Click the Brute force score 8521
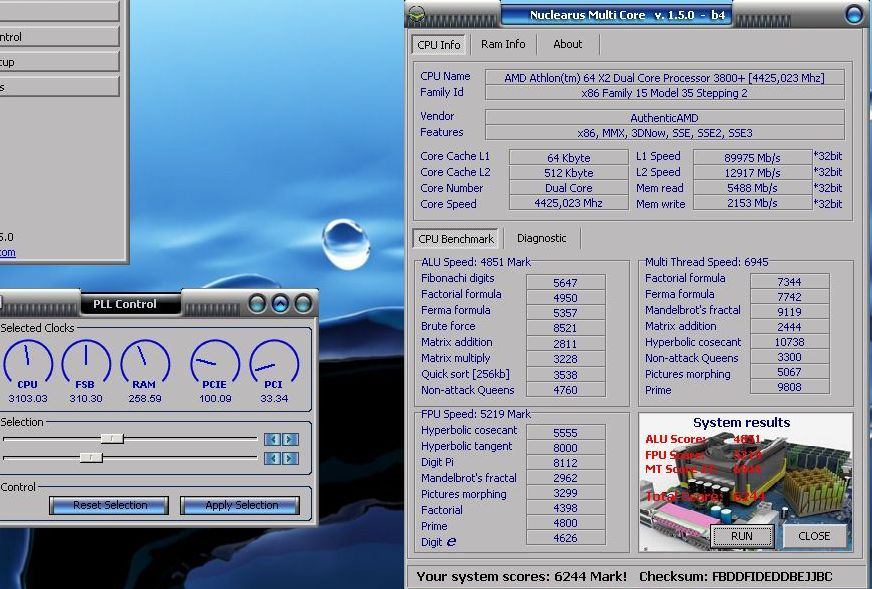Image resolution: width=872 pixels, height=589 pixels. [566, 328]
